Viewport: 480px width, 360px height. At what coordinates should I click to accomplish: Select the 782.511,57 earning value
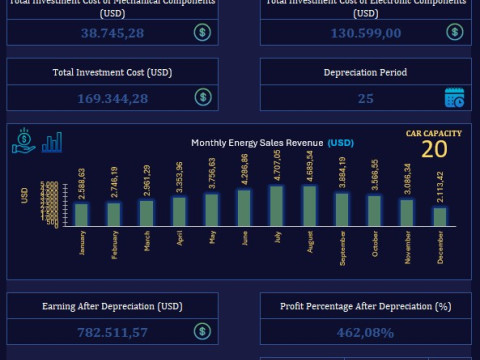click(x=112, y=332)
